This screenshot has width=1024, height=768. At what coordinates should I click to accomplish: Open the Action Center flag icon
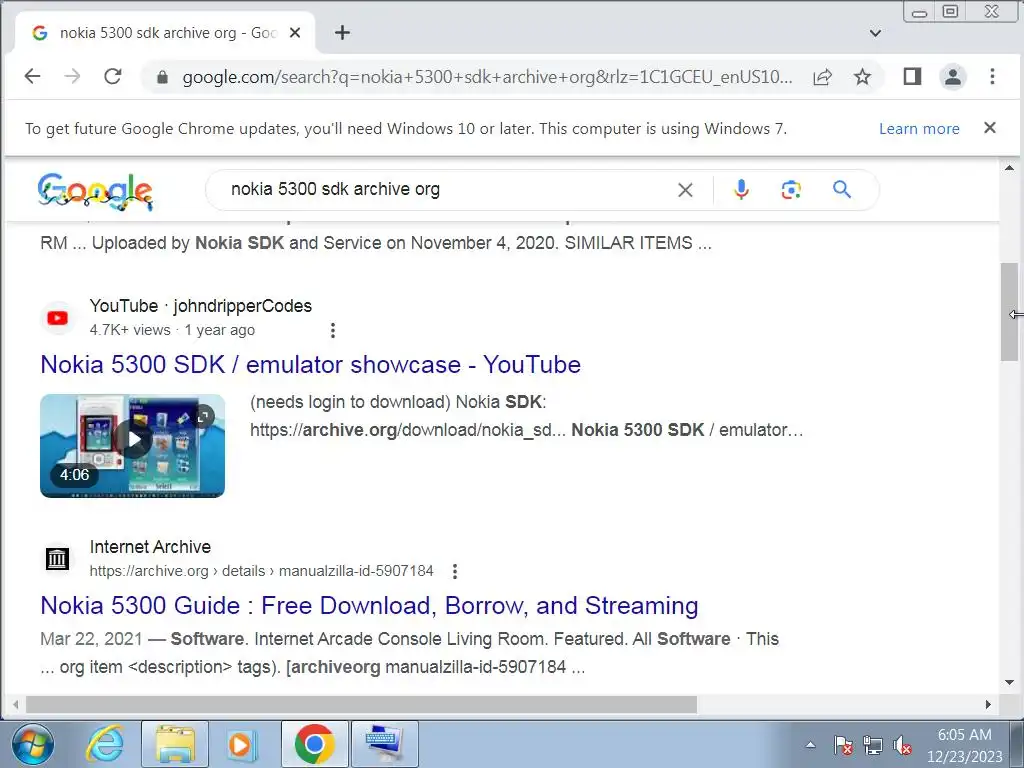click(842, 745)
